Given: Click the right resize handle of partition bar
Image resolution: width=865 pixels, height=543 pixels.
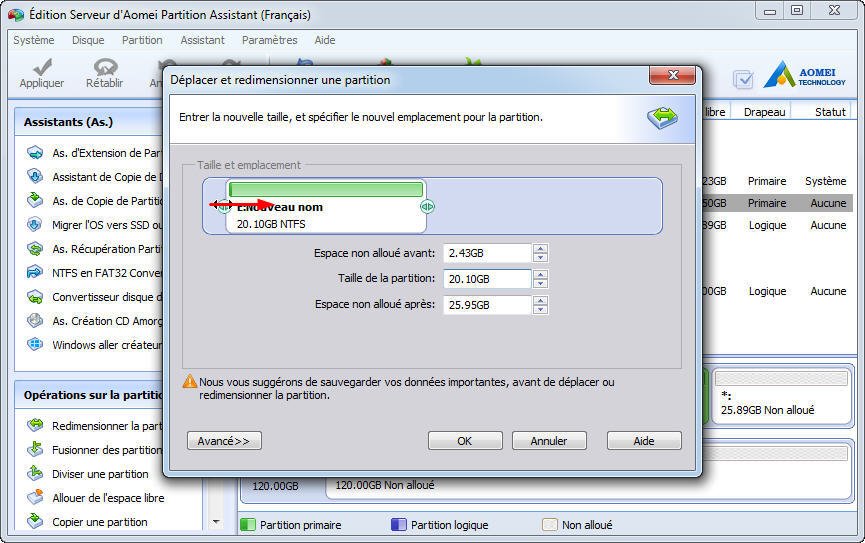Looking at the screenshot, I should pos(428,206).
